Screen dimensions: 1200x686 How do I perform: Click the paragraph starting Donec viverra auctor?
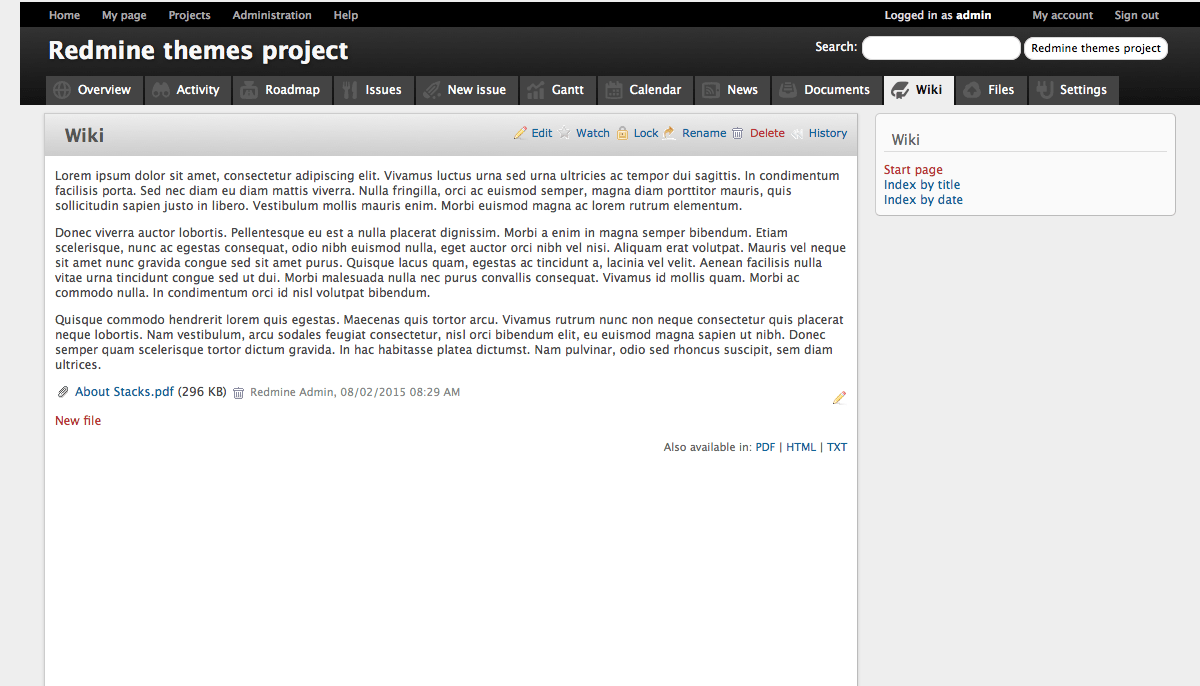(x=451, y=263)
